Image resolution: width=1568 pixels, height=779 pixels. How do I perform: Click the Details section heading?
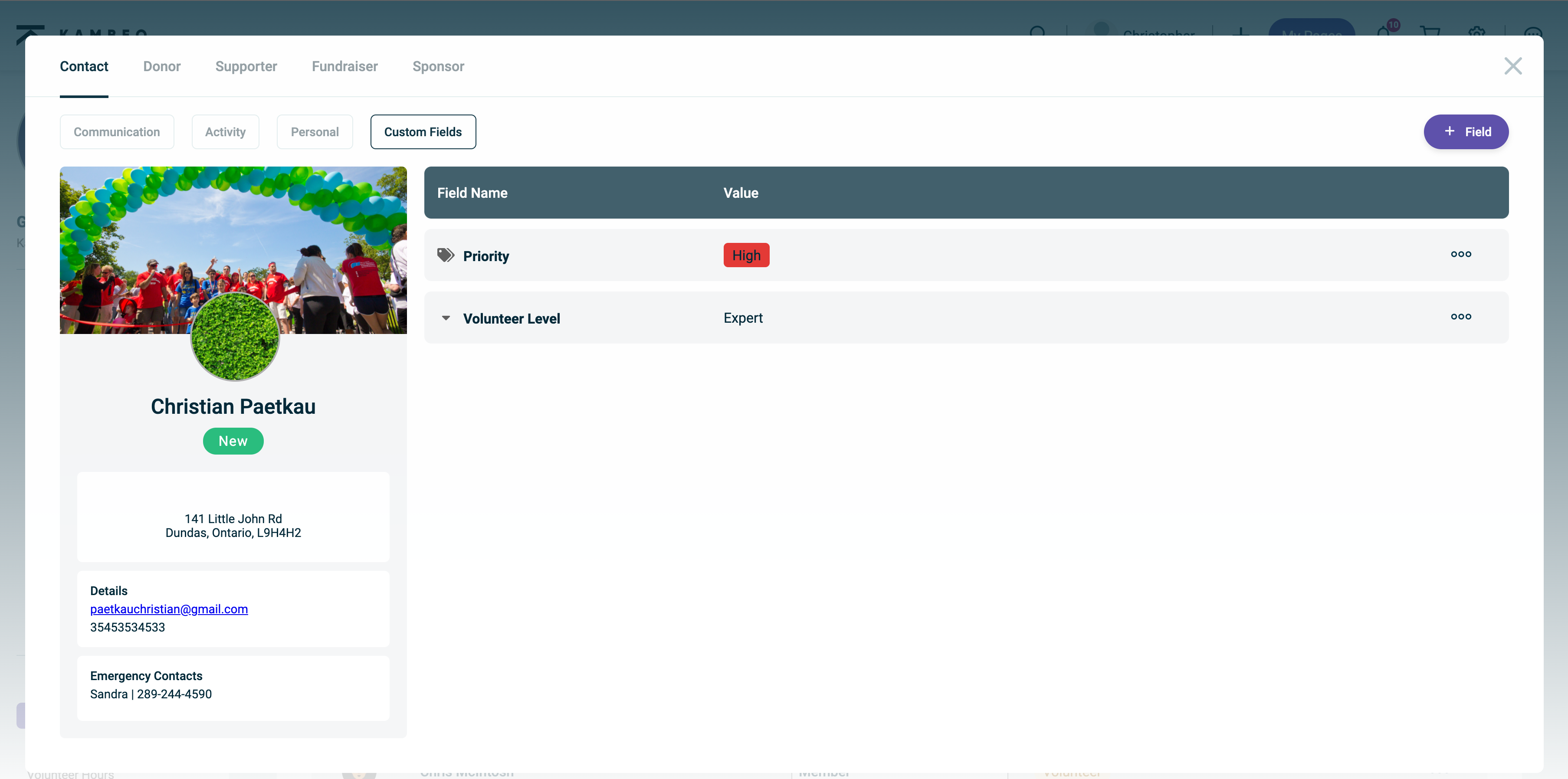(109, 590)
